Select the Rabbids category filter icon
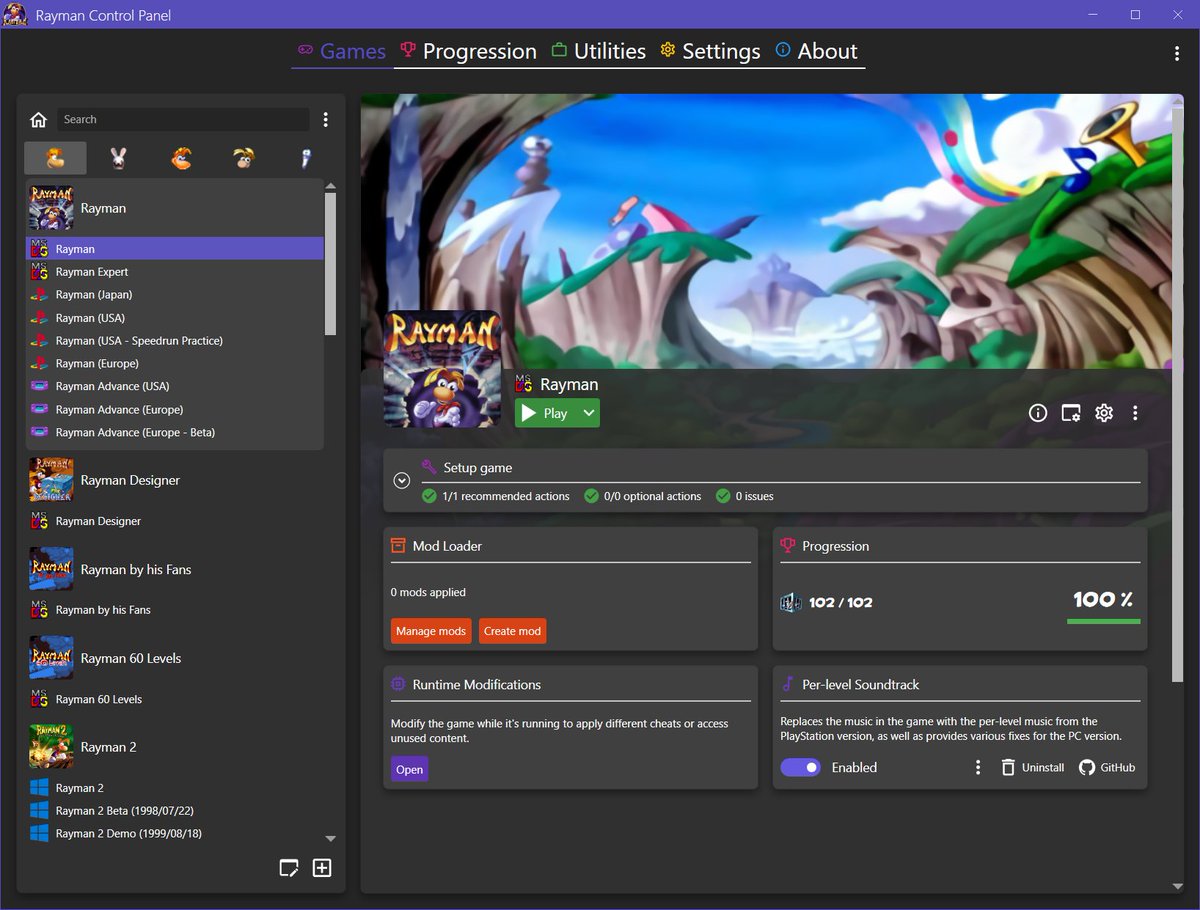The width and height of the screenshot is (1200, 910). (x=119, y=158)
